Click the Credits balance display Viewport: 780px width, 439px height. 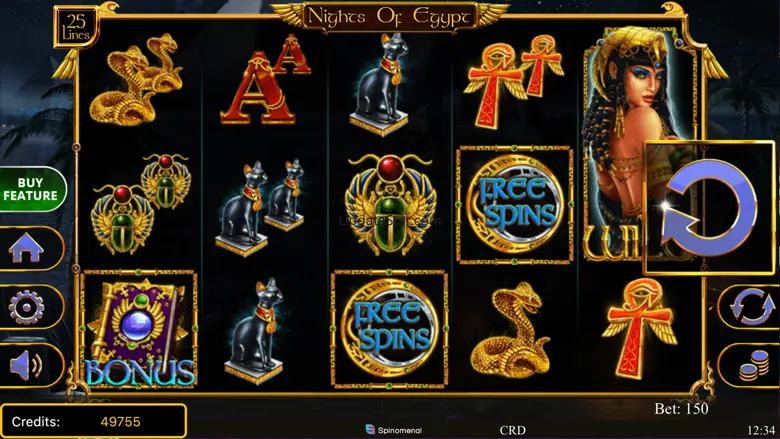(94, 422)
